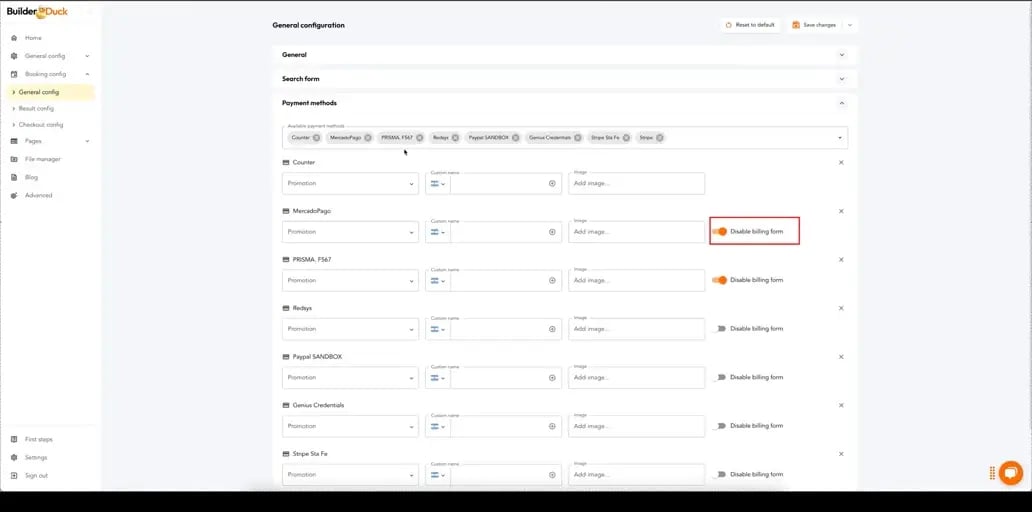Click the Save changes button

click(814, 25)
